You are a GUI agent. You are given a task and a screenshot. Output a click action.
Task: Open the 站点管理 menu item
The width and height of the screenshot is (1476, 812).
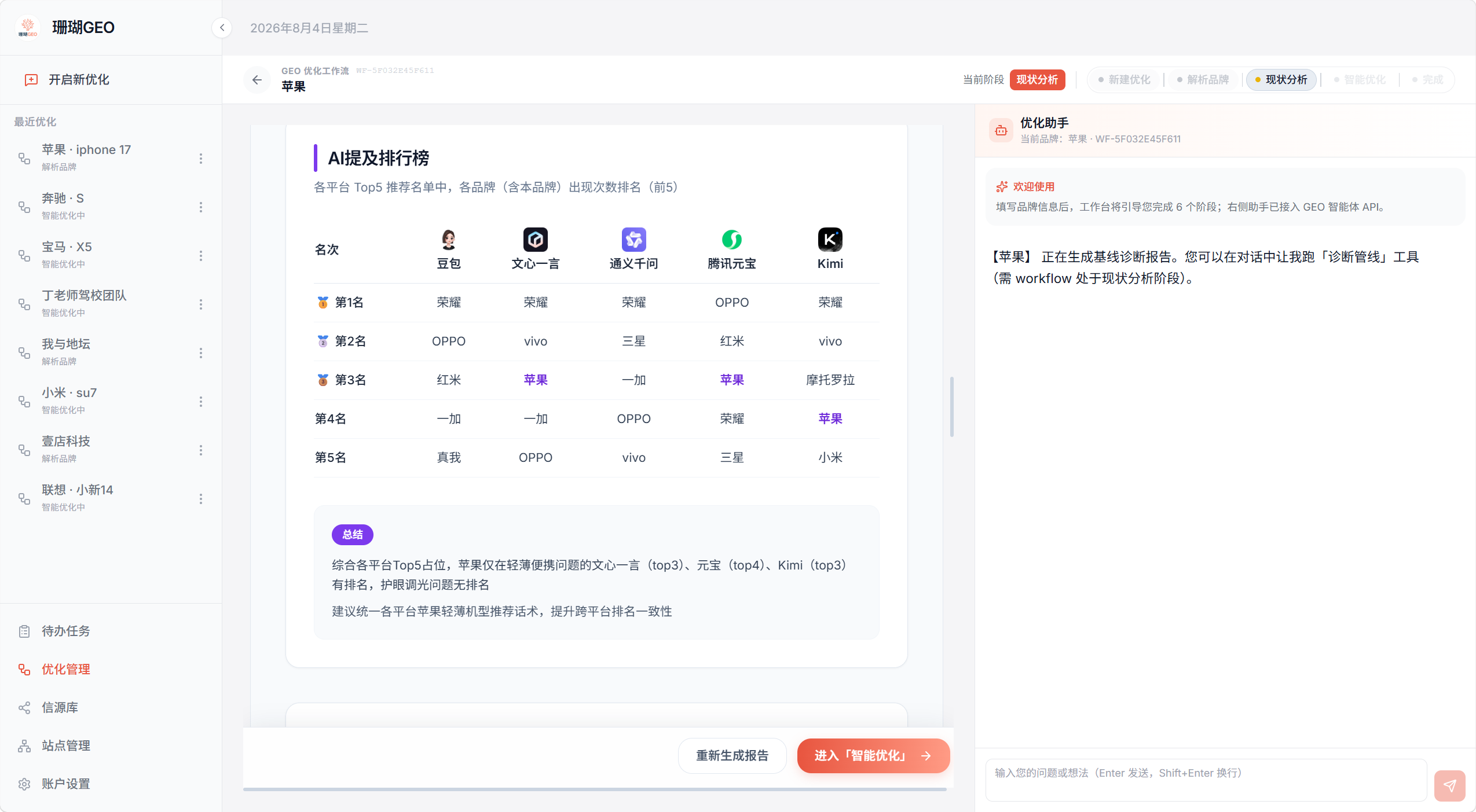[111, 745]
